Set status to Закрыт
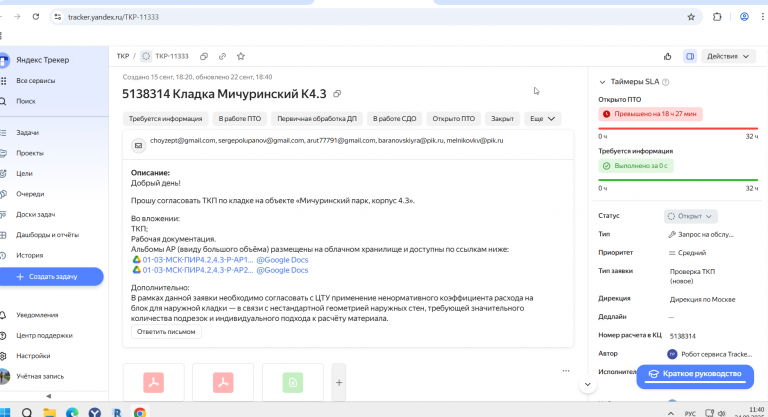Viewport: 768px width, 417px height. 502,119
